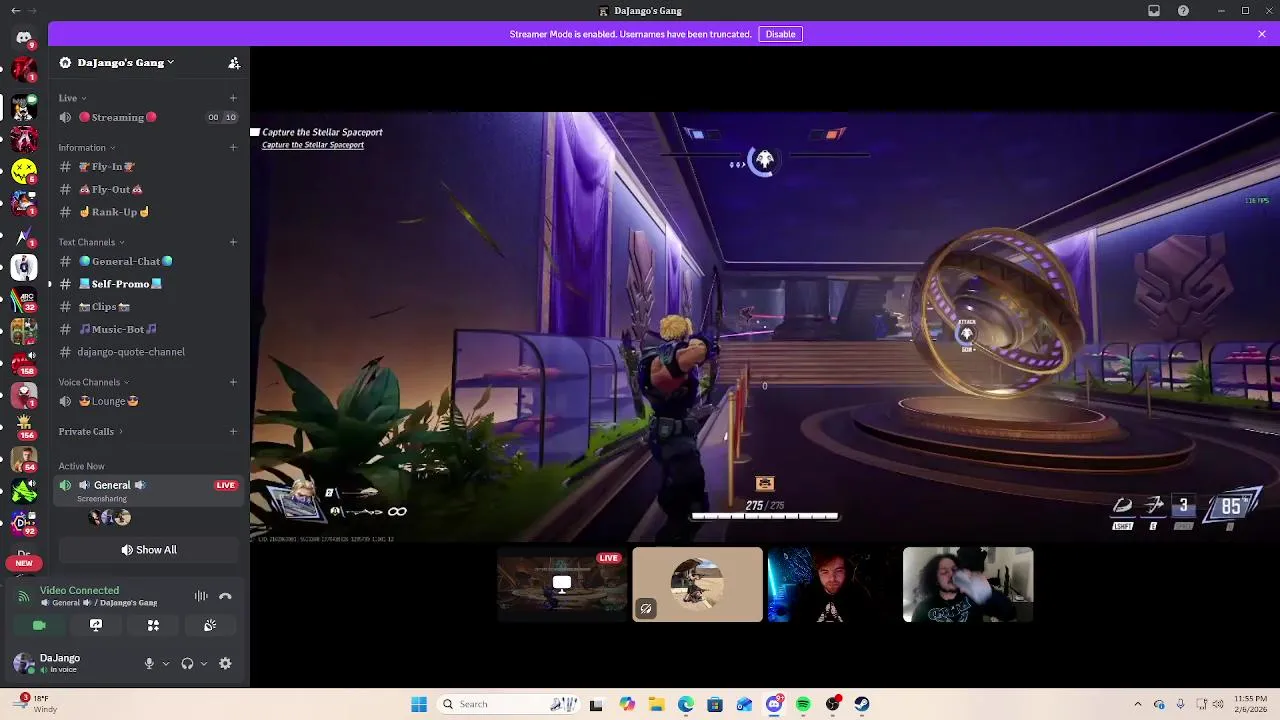Collapse the Live category

point(72,98)
